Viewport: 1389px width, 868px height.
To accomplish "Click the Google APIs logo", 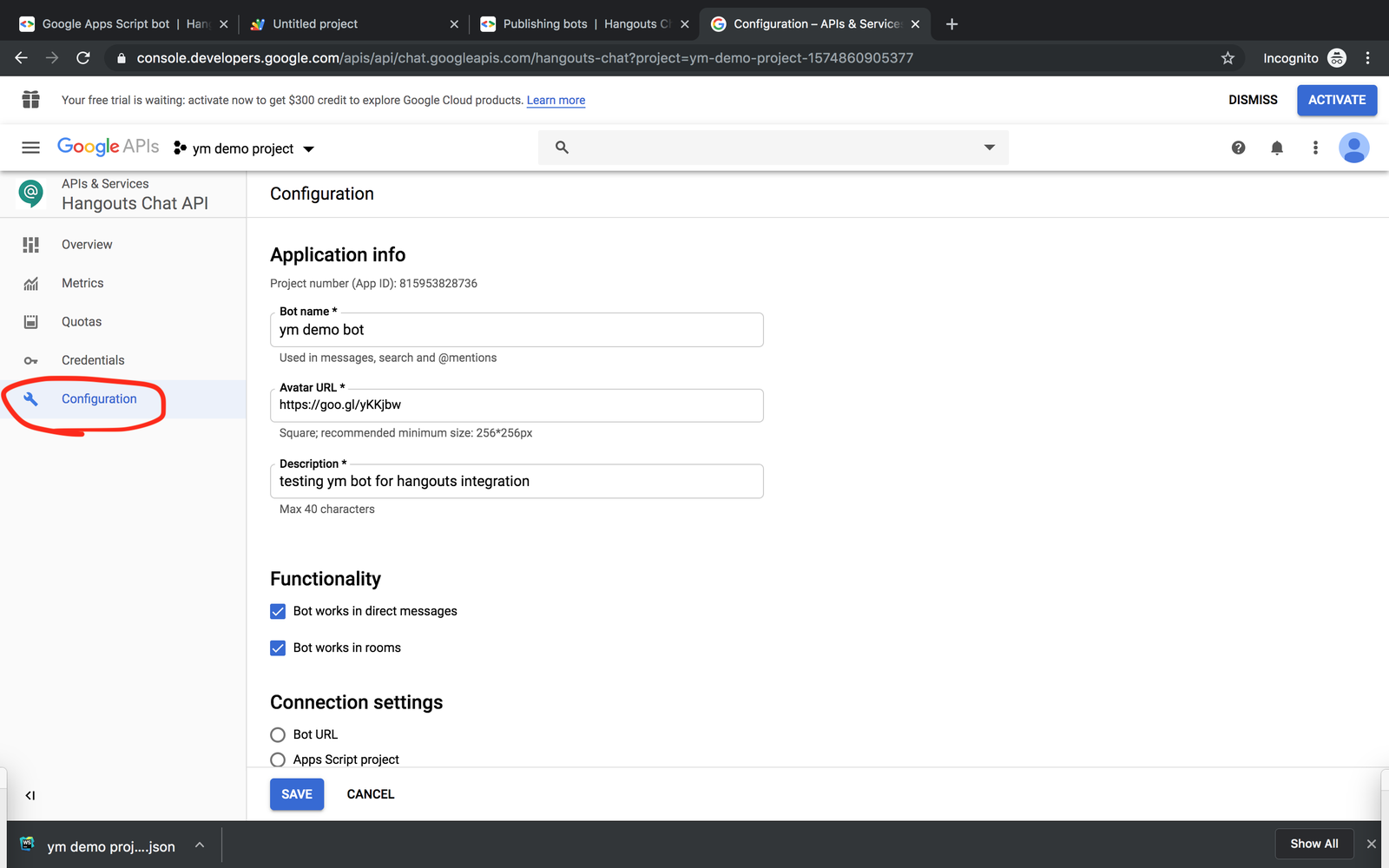I will pos(109,147).
